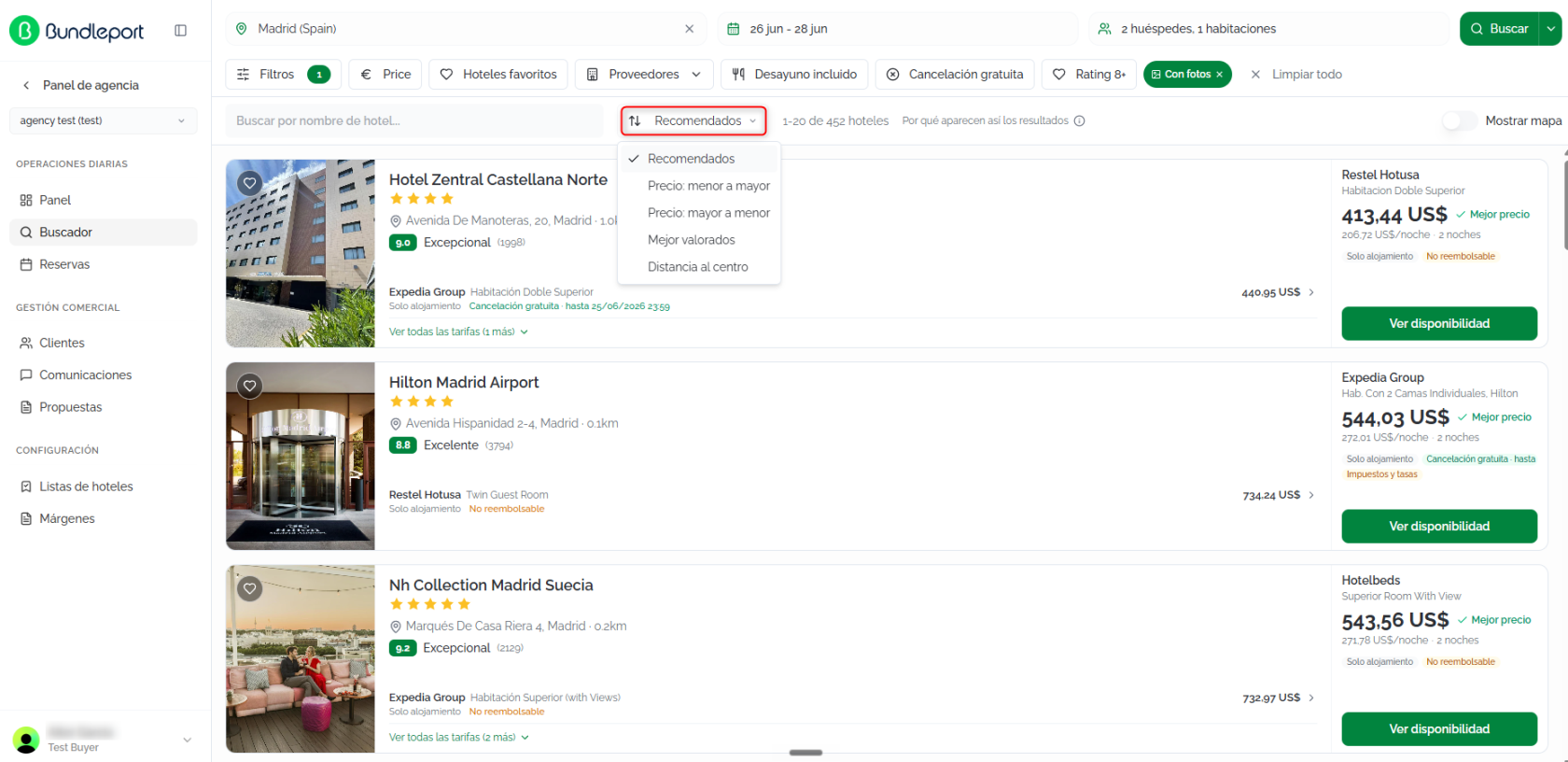
Task: Click the hotel name search field
Action: pyautogui.click(x=414, y=120)
